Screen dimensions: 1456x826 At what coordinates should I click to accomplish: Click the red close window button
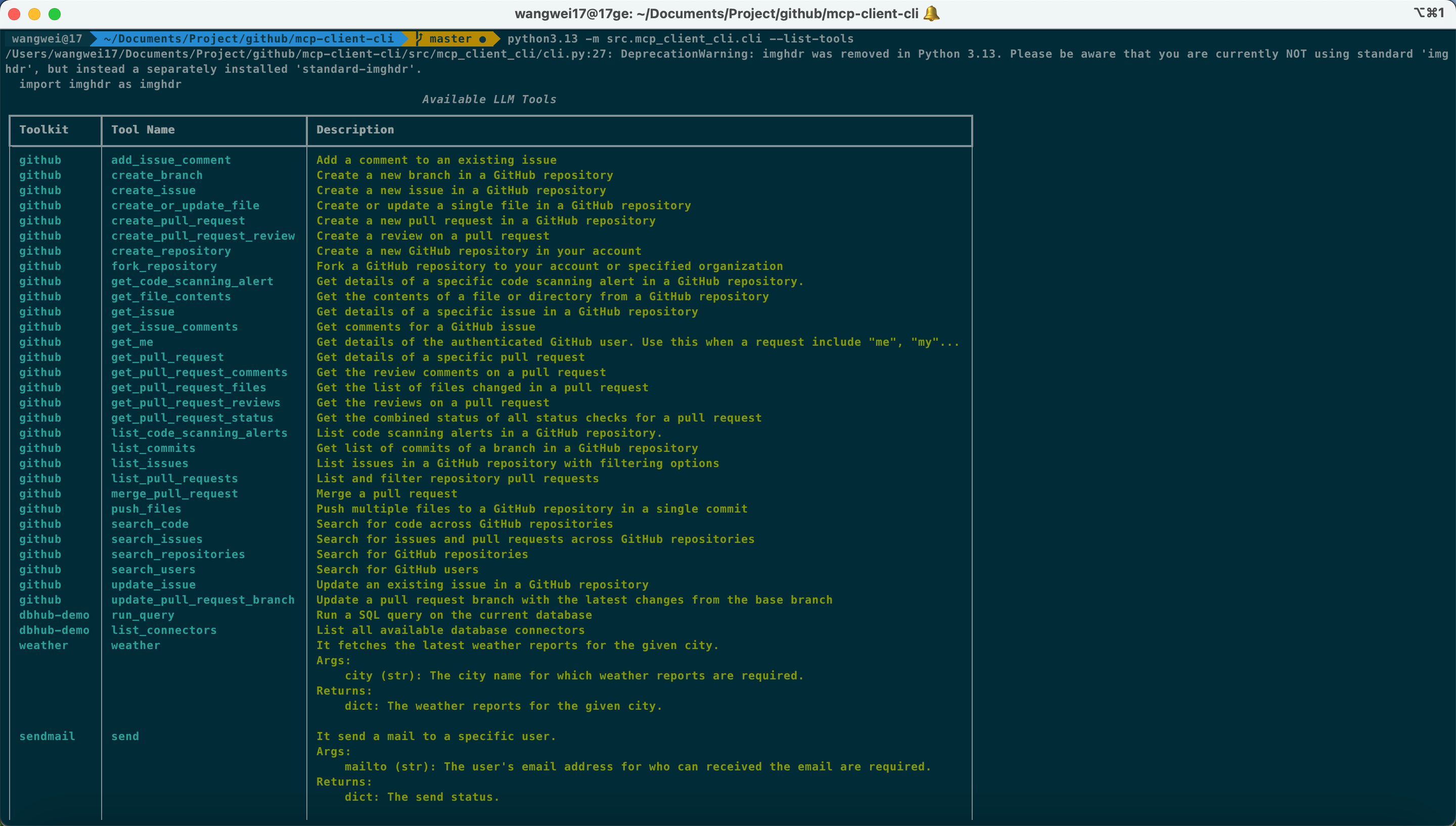tap(15, 14)
